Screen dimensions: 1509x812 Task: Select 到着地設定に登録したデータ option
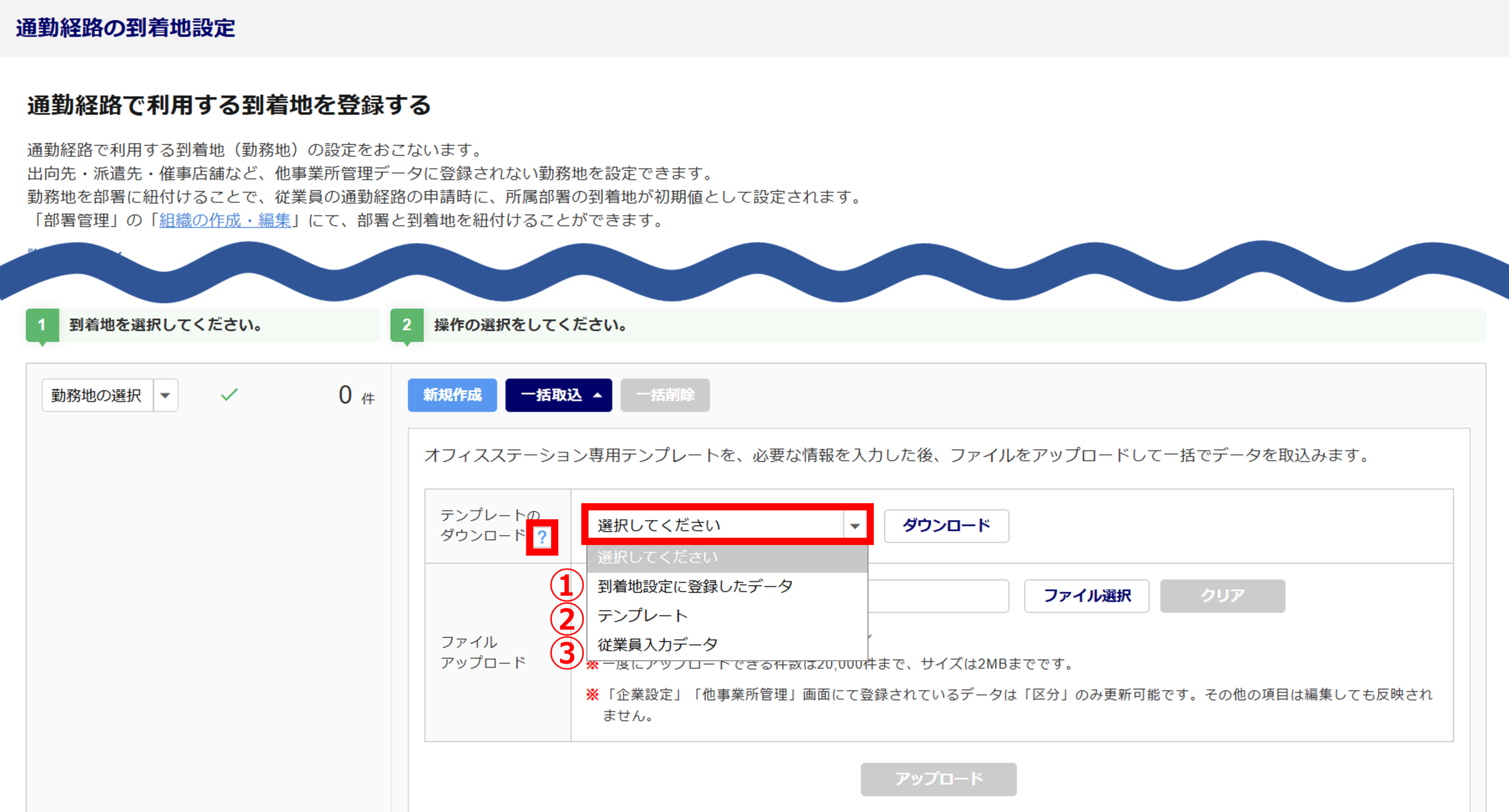point(695,586)
